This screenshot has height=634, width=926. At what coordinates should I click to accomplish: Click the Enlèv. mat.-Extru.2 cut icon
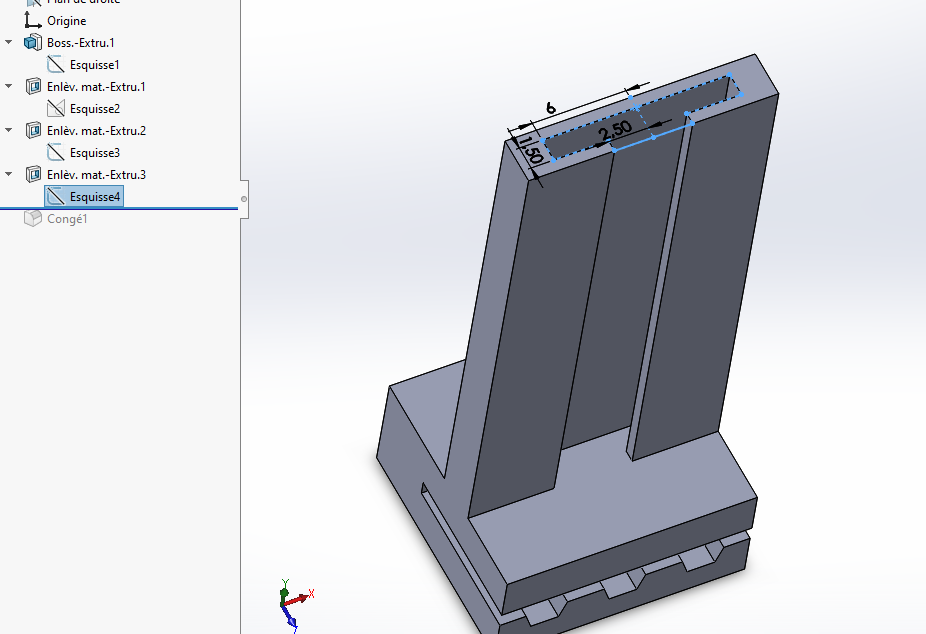click(32, 131)
